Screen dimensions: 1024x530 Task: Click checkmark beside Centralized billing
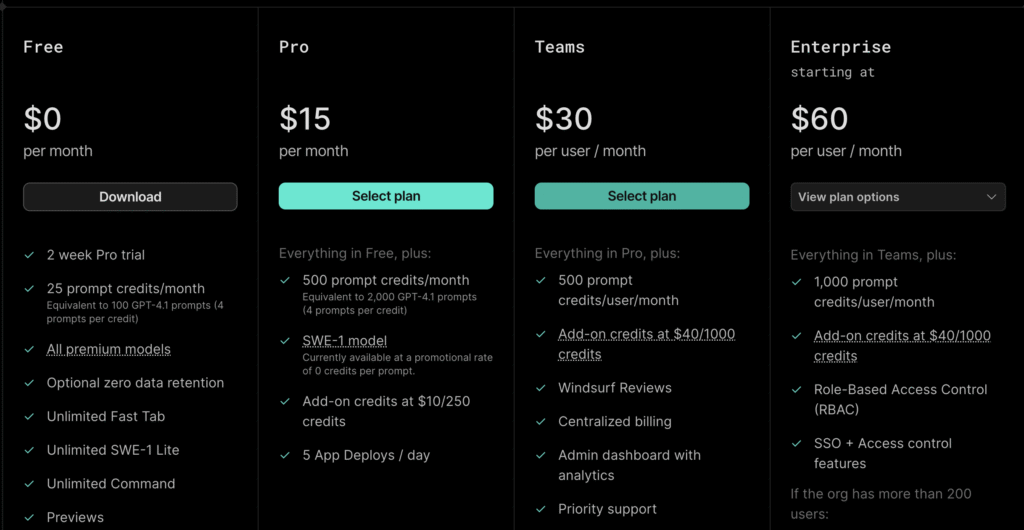tap(541, 422)
